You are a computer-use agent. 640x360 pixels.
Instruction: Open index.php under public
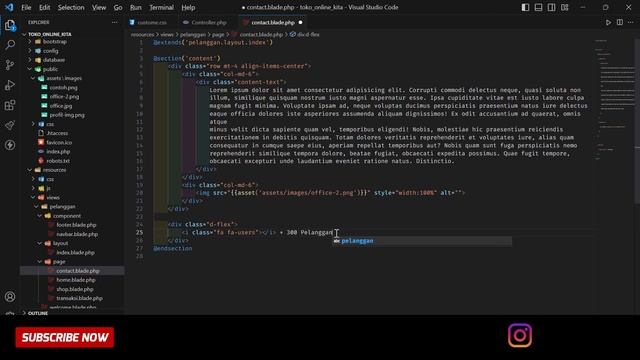[x=58, y=152]
